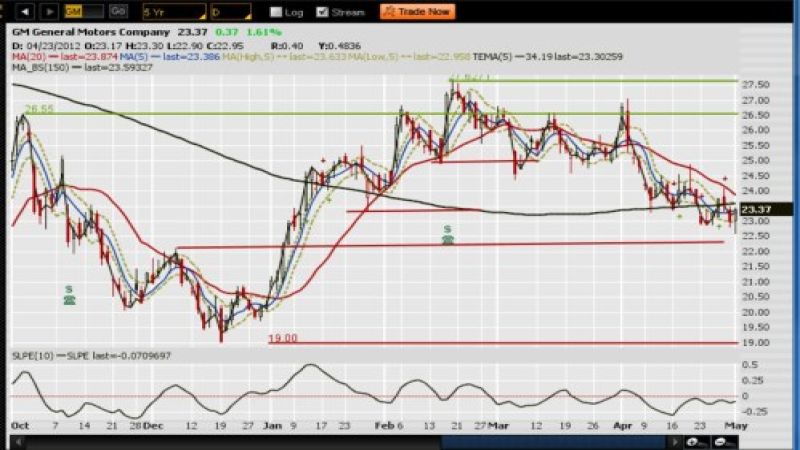Viewport: 800px width, 450px height.
Task: Click the SLPE(10) indicator label
Action: tap(33, 356)
